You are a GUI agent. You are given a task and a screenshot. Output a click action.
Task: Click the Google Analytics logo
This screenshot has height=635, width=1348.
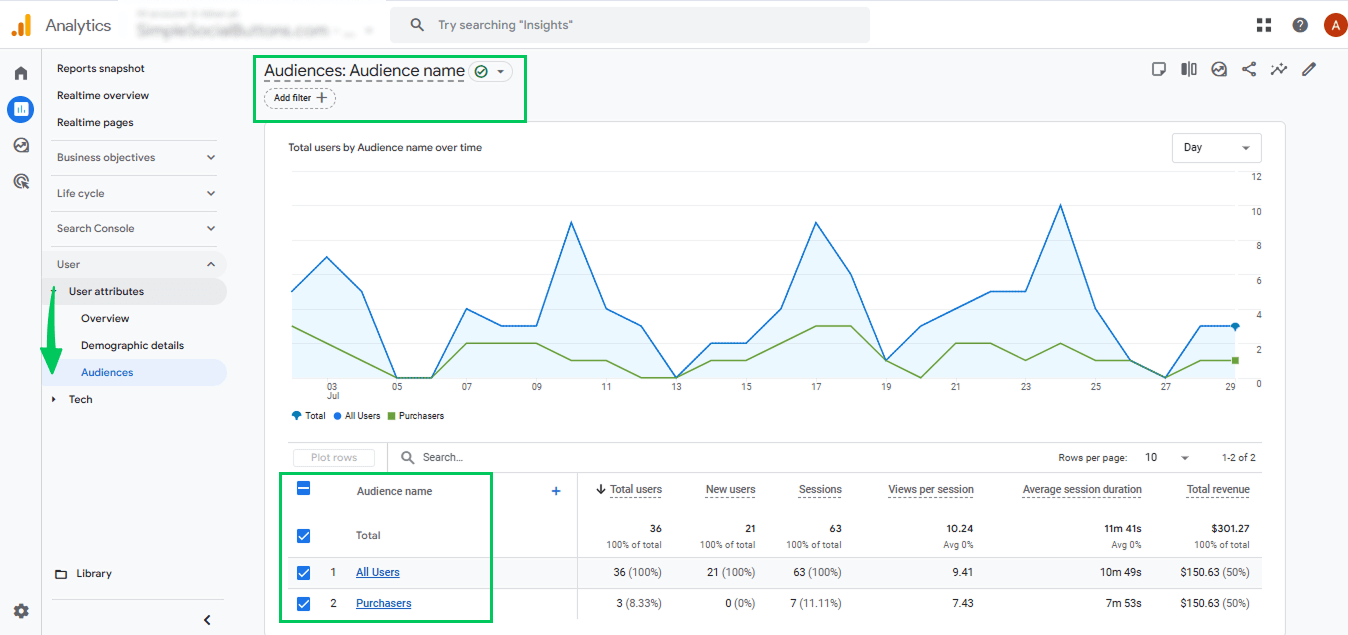(22, 25)
